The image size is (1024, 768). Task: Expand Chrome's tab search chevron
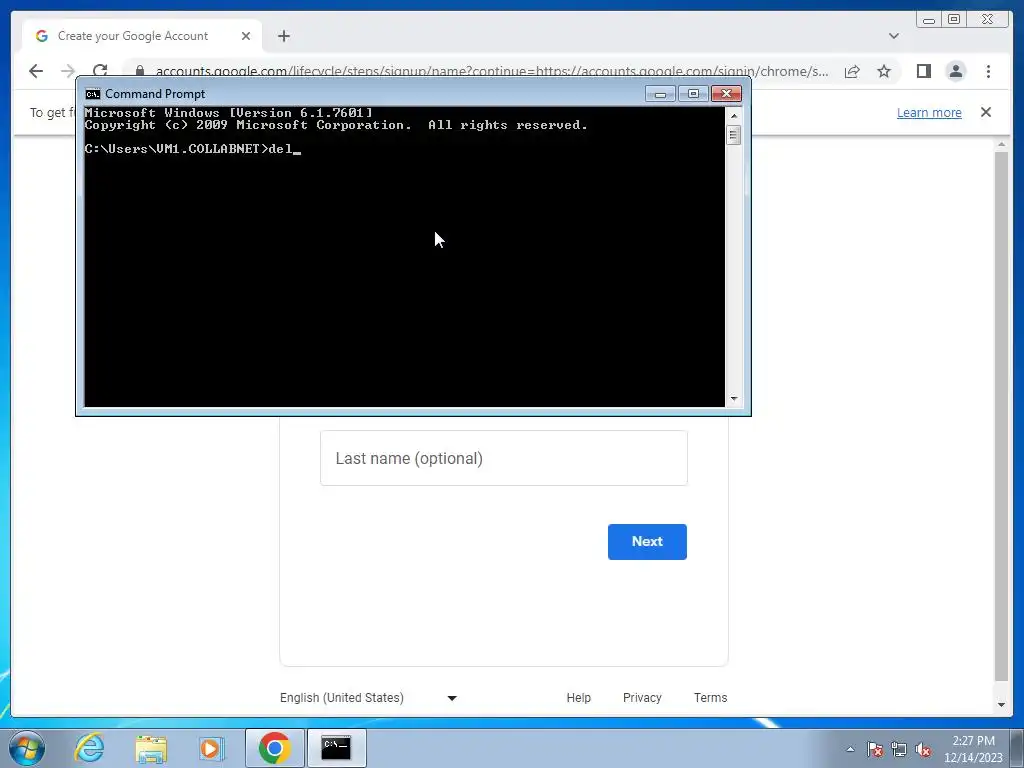(x=893, y=36)
